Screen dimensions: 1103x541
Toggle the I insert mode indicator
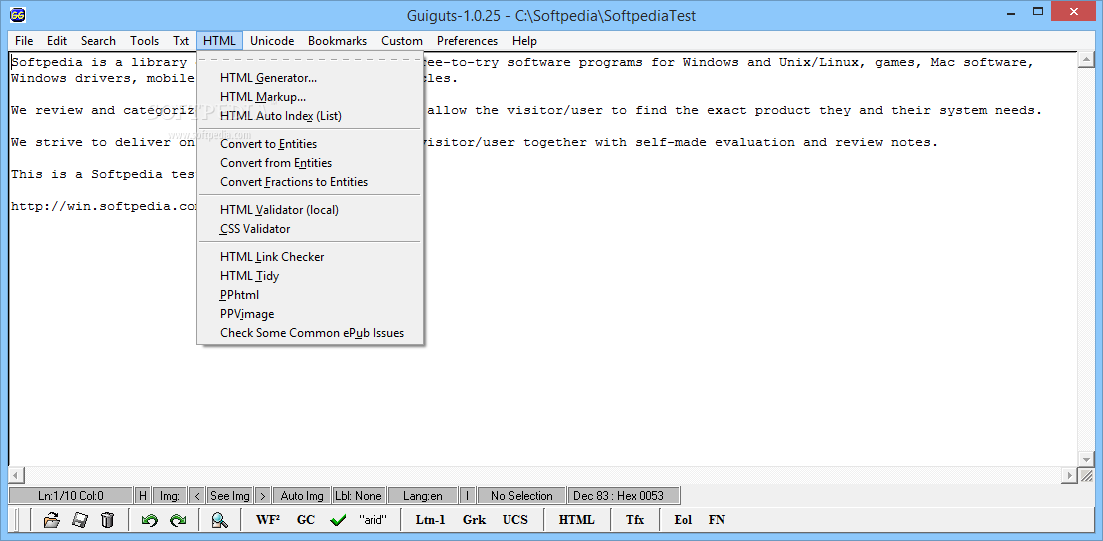[x=468, y=496]
